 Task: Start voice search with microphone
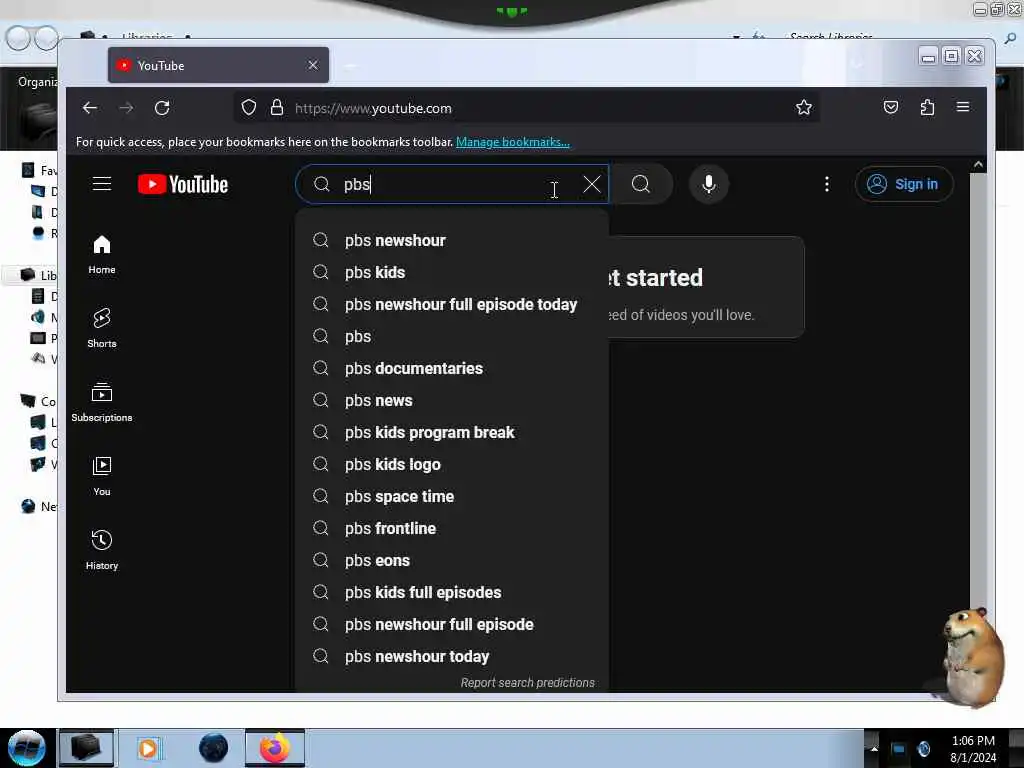[x=709, y=184]
